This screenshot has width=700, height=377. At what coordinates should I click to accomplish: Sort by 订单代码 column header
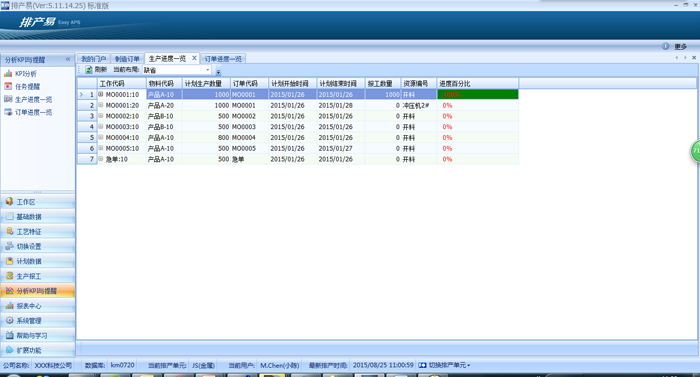[250, 84]
